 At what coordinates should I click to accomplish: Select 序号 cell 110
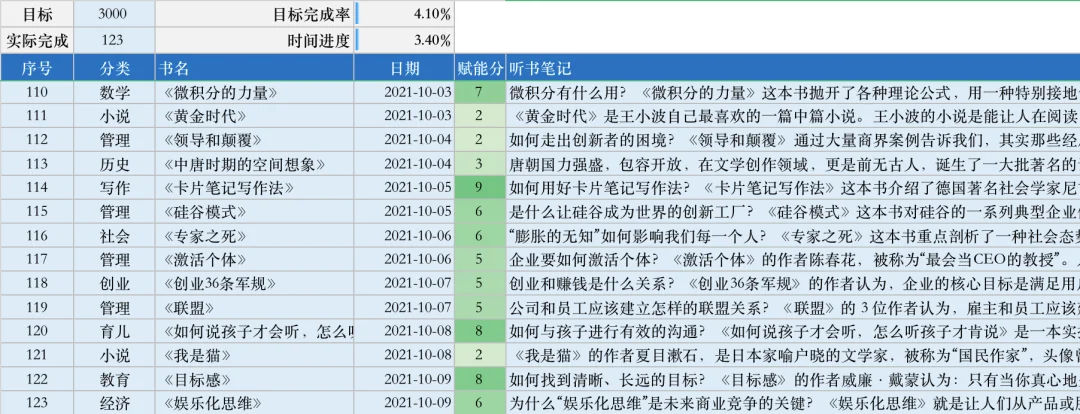click(x=37, y=92)
